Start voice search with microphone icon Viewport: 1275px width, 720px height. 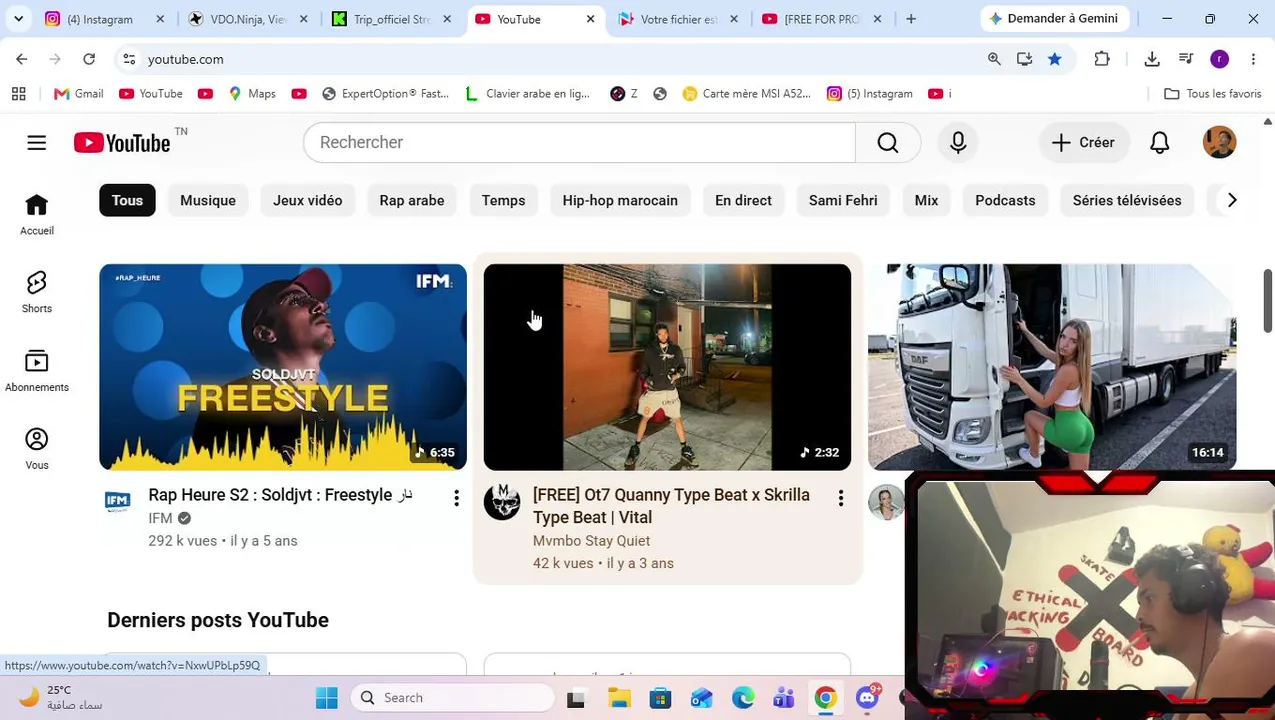pos(958,143)
